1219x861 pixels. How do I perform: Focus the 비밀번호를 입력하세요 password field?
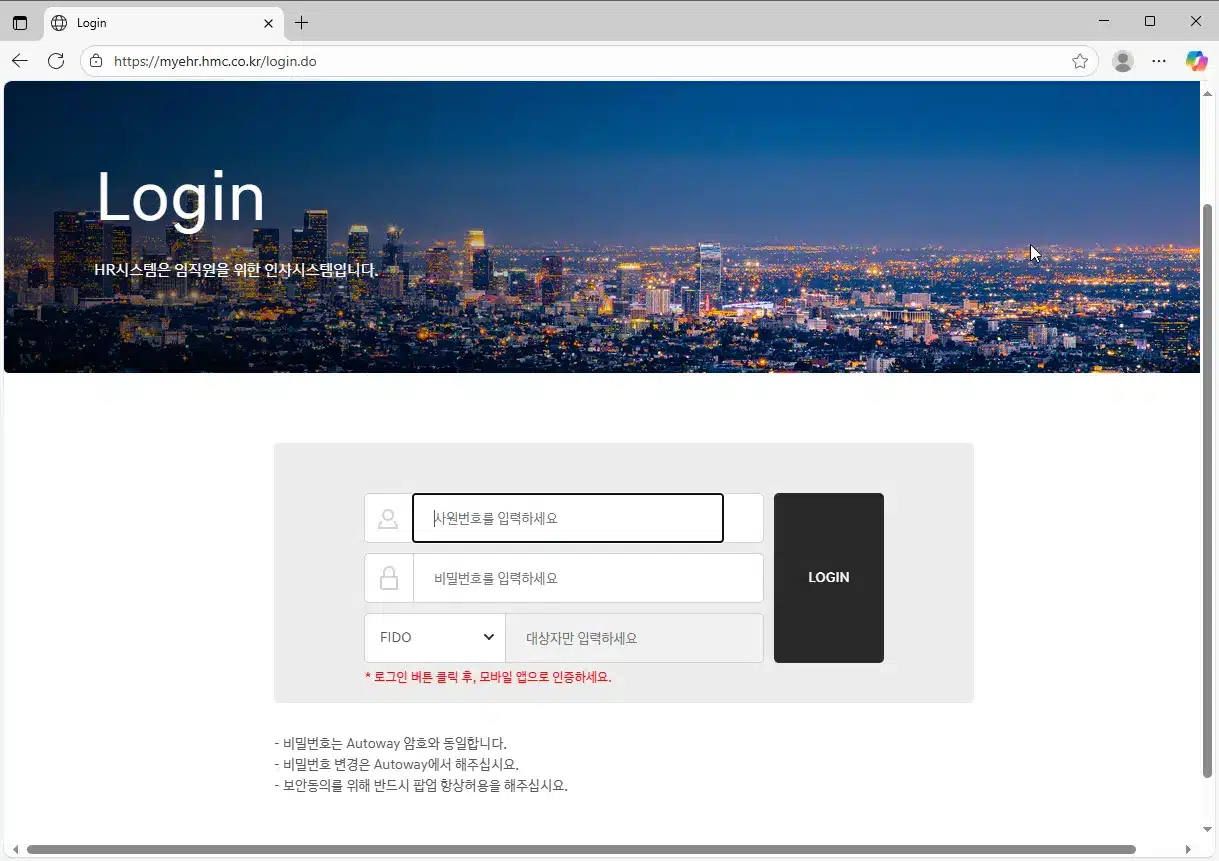[x=588, y=578]
